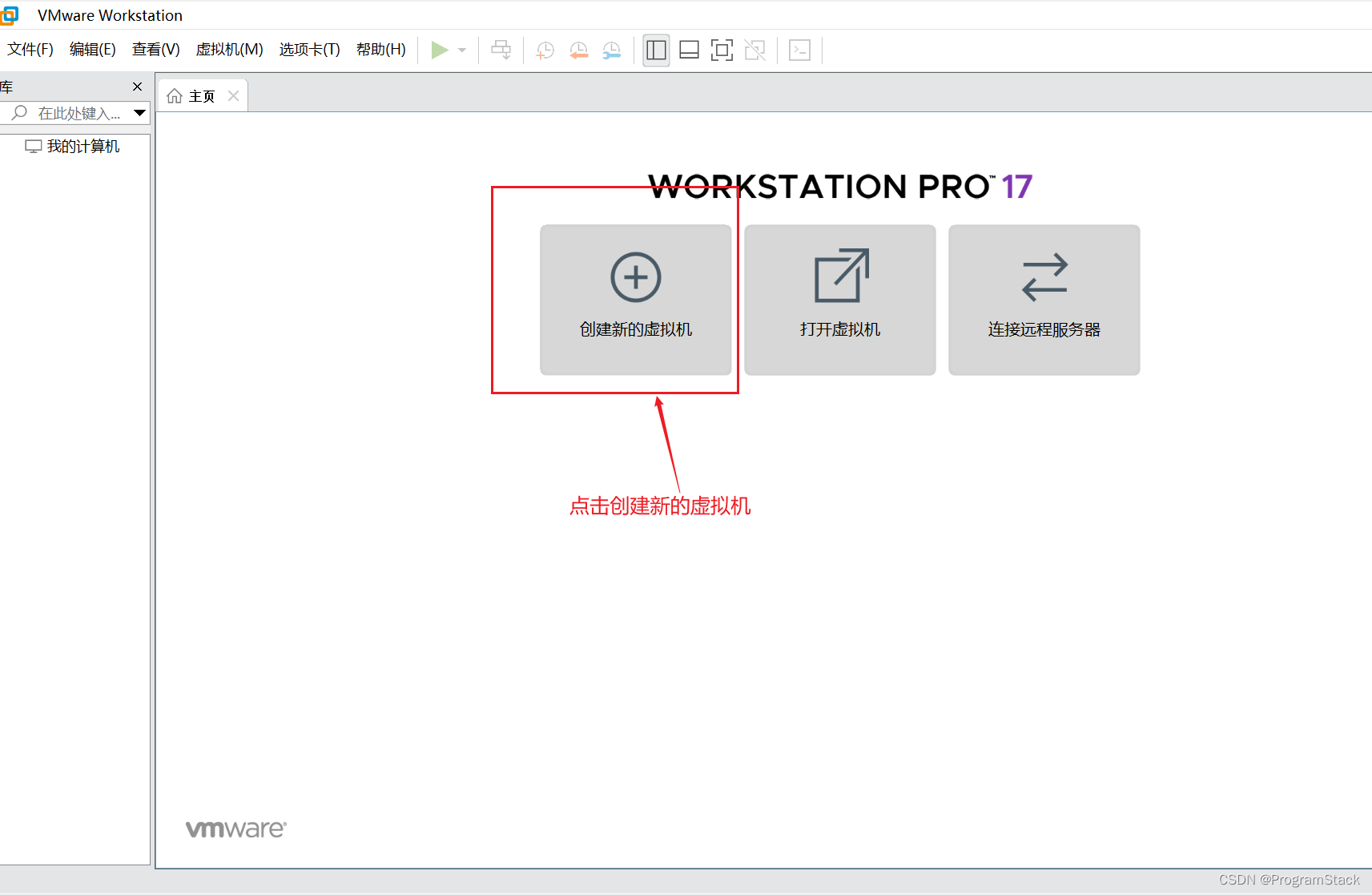
Task: Switch to the 主页 tab
Action: (202, 96)
